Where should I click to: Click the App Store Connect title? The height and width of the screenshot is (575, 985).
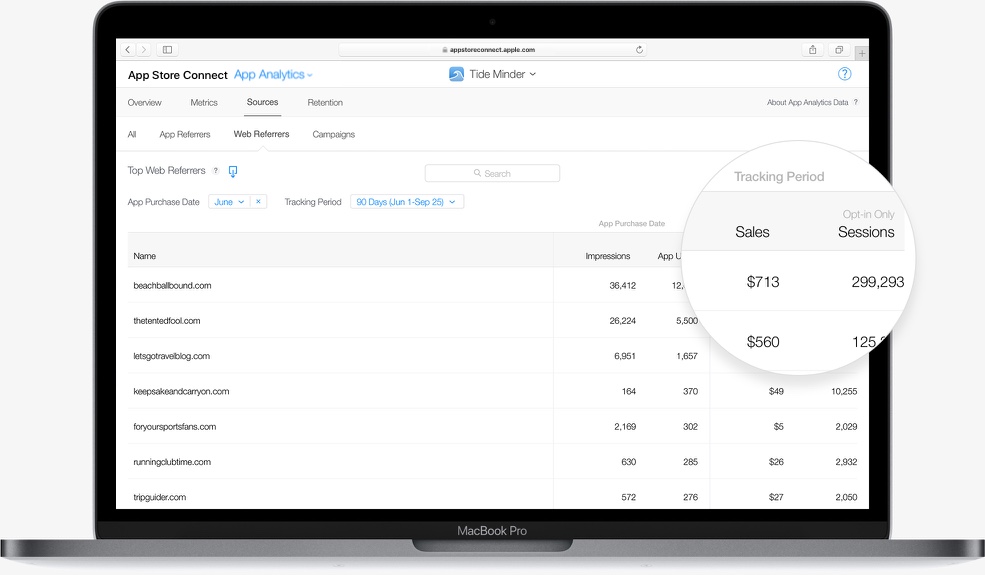tap(178, 75)
